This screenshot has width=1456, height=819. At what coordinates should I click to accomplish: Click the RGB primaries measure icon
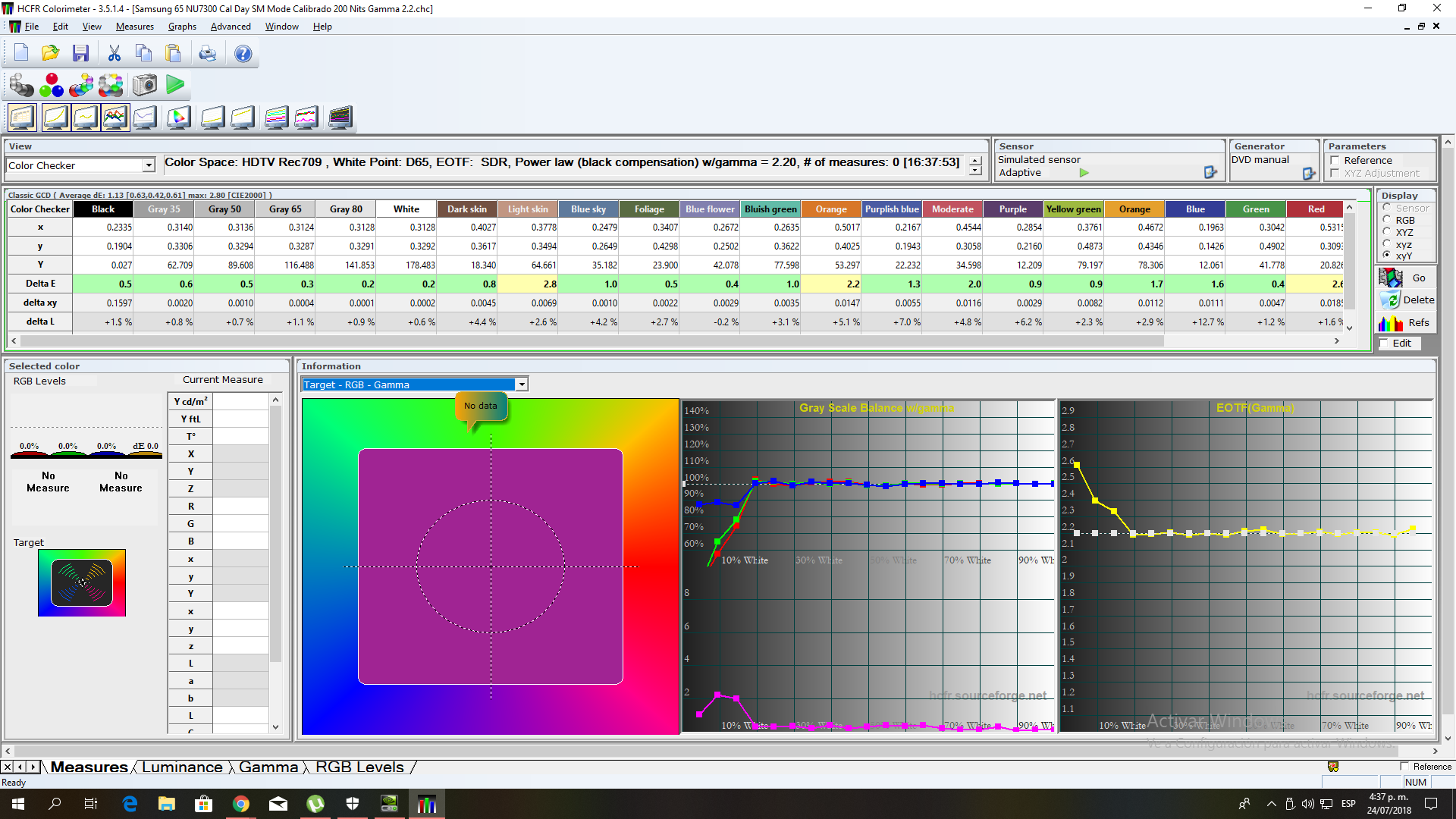(52, 85)
